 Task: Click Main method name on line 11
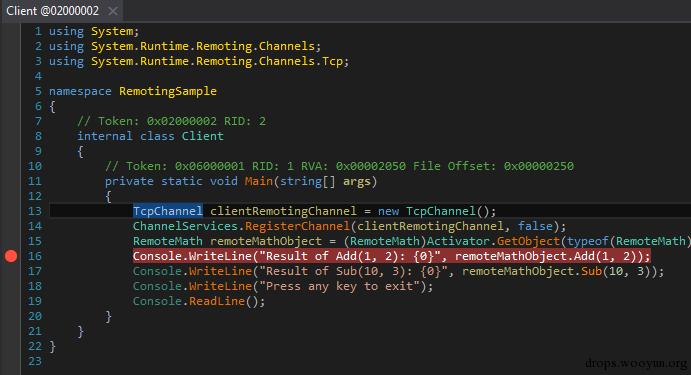click(x=259, y=181)
